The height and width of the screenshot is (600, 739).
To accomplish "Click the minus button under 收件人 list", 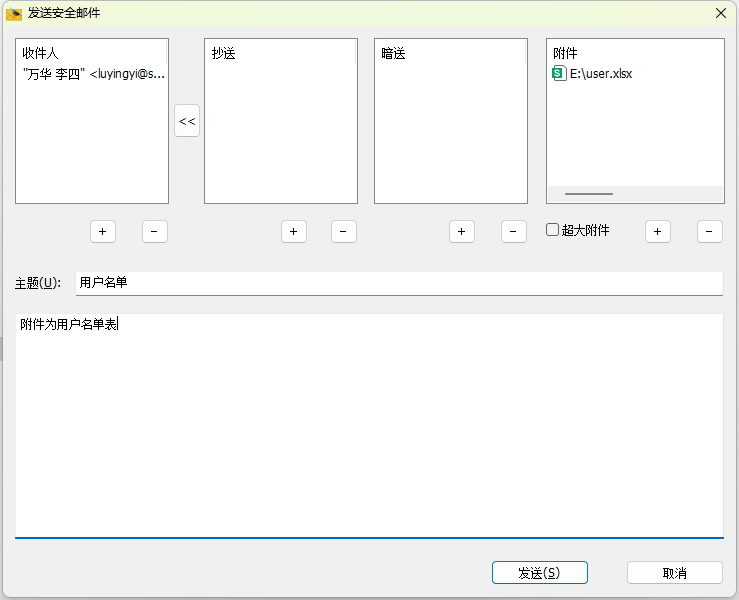I will click(x=154, y=232).
